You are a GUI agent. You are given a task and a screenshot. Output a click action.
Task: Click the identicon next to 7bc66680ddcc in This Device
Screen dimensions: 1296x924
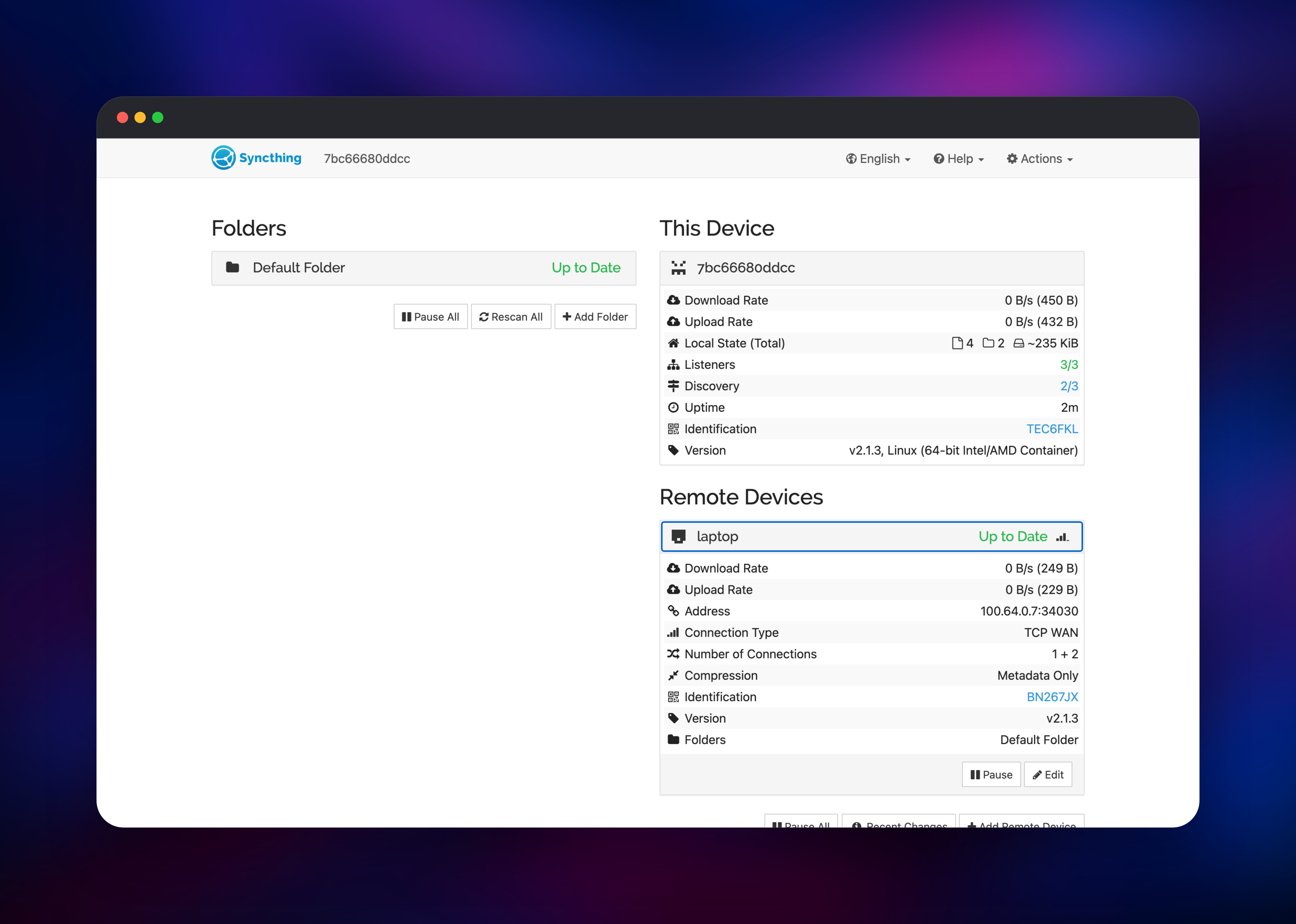click(x=678, y=268)
